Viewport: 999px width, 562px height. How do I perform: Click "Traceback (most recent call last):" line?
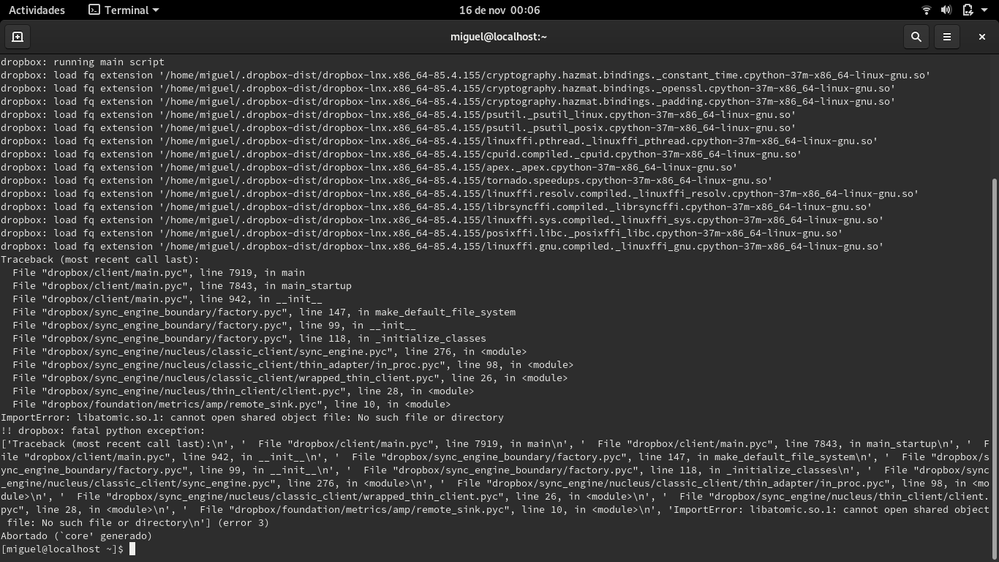99,259
